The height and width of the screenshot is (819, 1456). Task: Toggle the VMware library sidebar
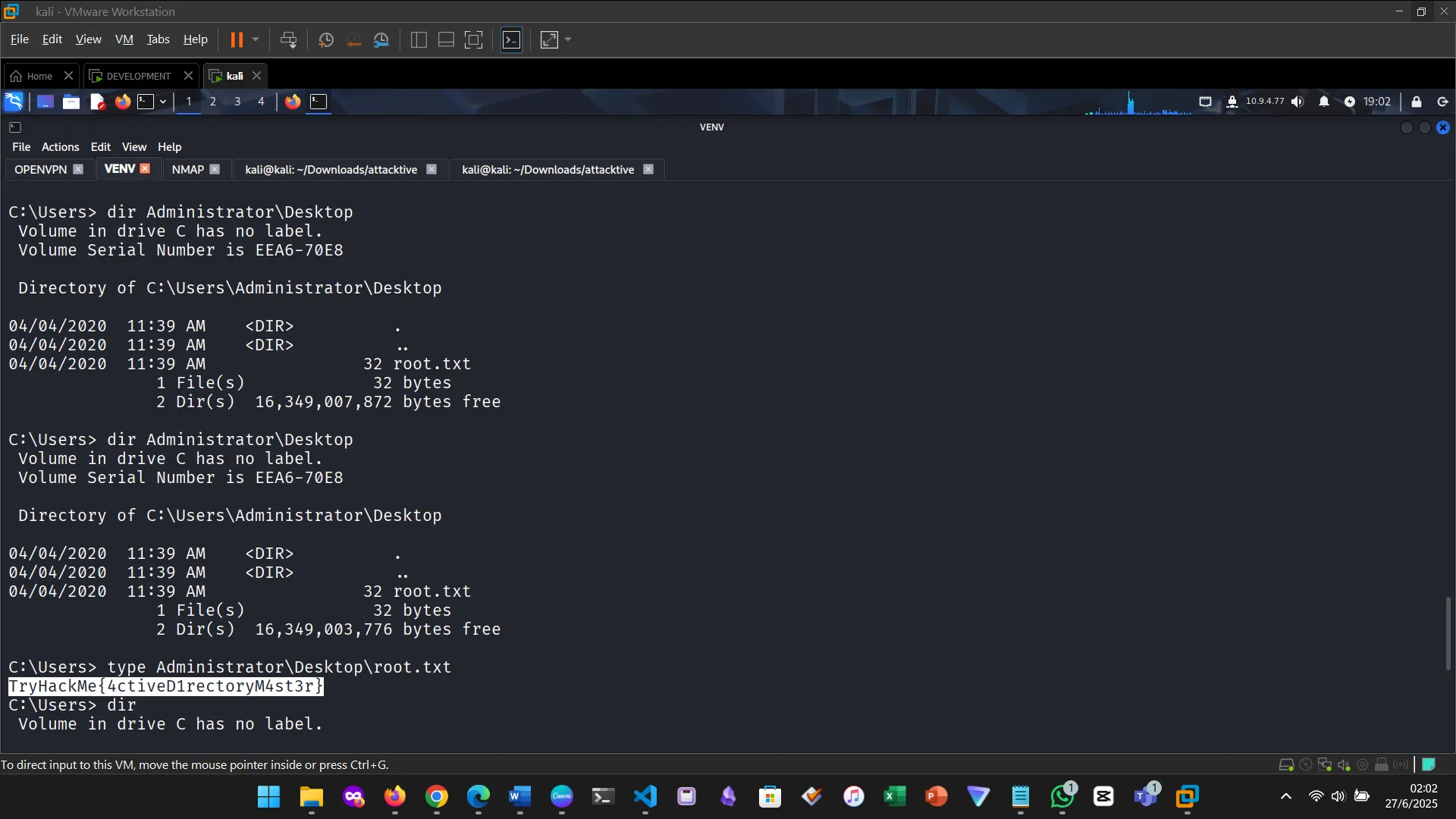[x=418, y=39]
